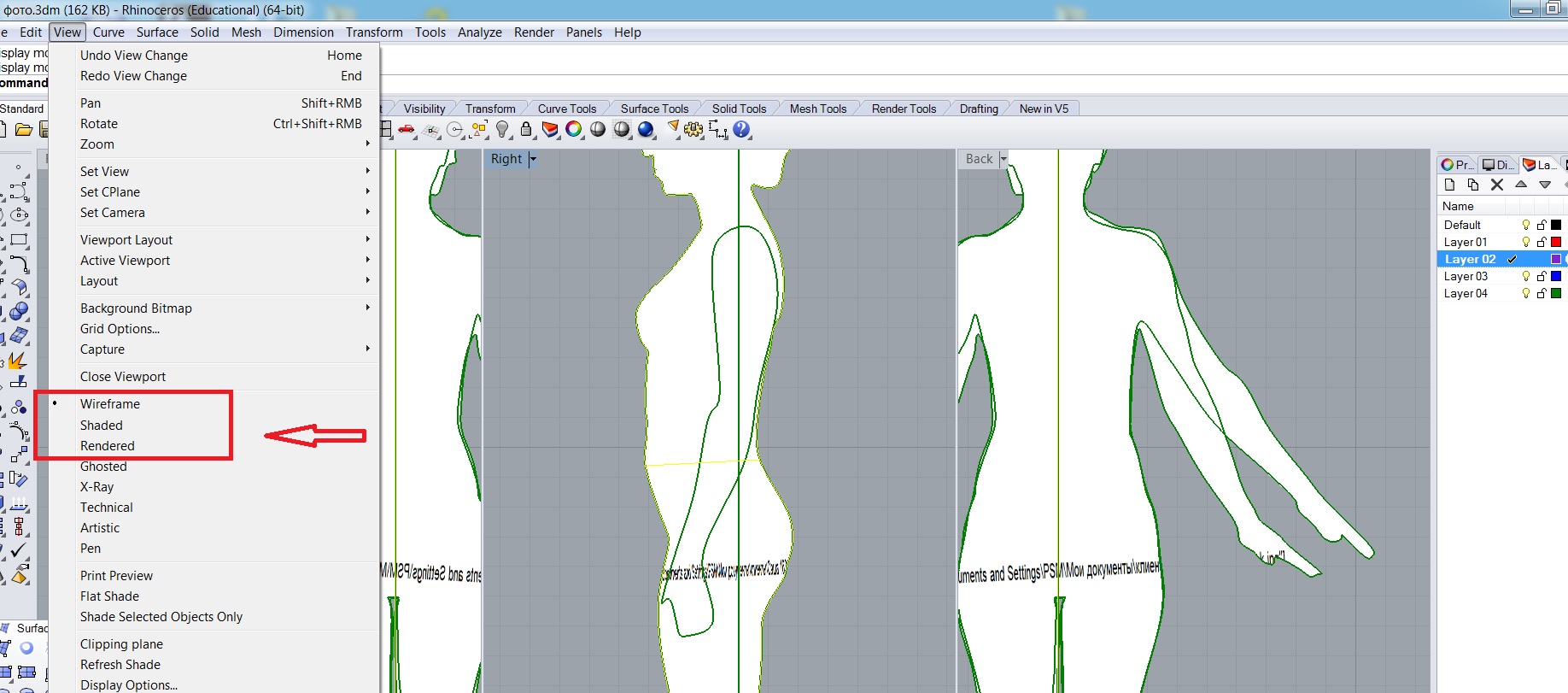Toggle visibility bulb of Layer 01
The width and height of the screenshot is (1568, 693).
(x=1526, y=242)
